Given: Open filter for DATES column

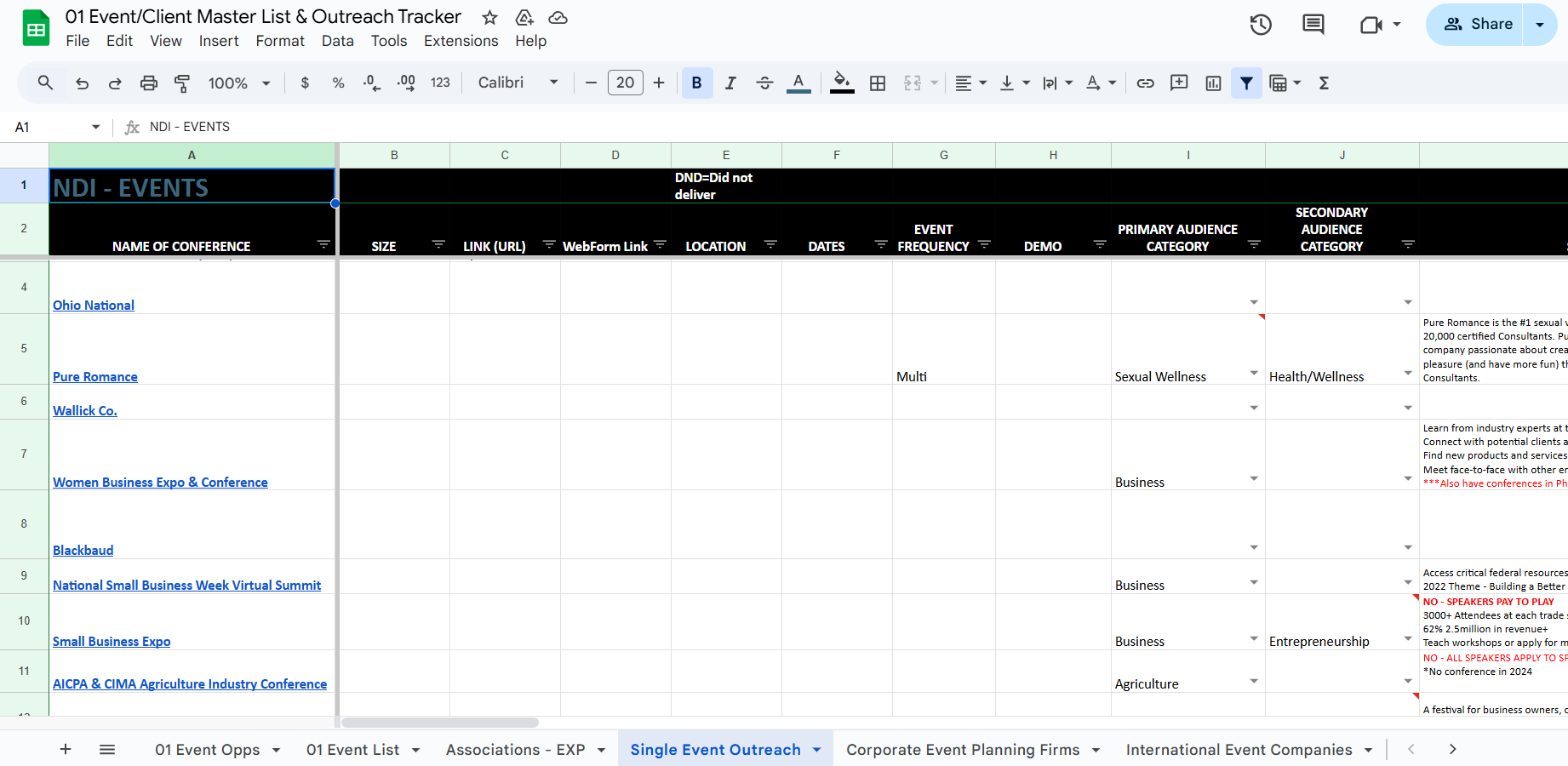Looking at the screenshot, I should [x=881, y=245].
